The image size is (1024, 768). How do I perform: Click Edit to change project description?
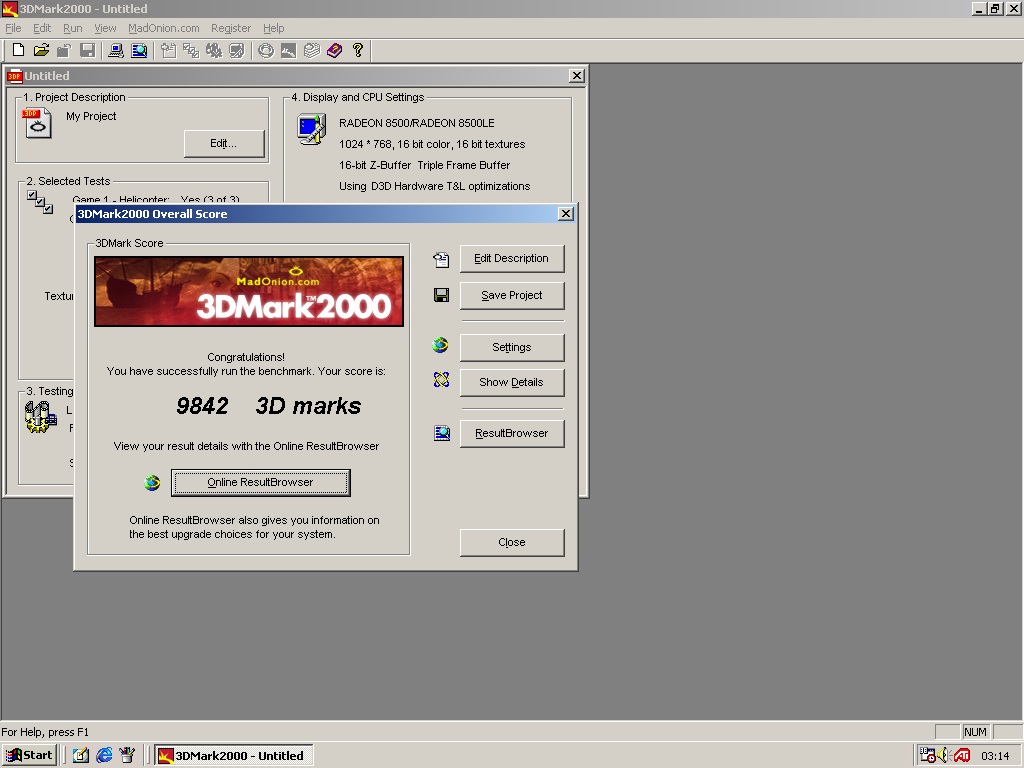point(224,143)
